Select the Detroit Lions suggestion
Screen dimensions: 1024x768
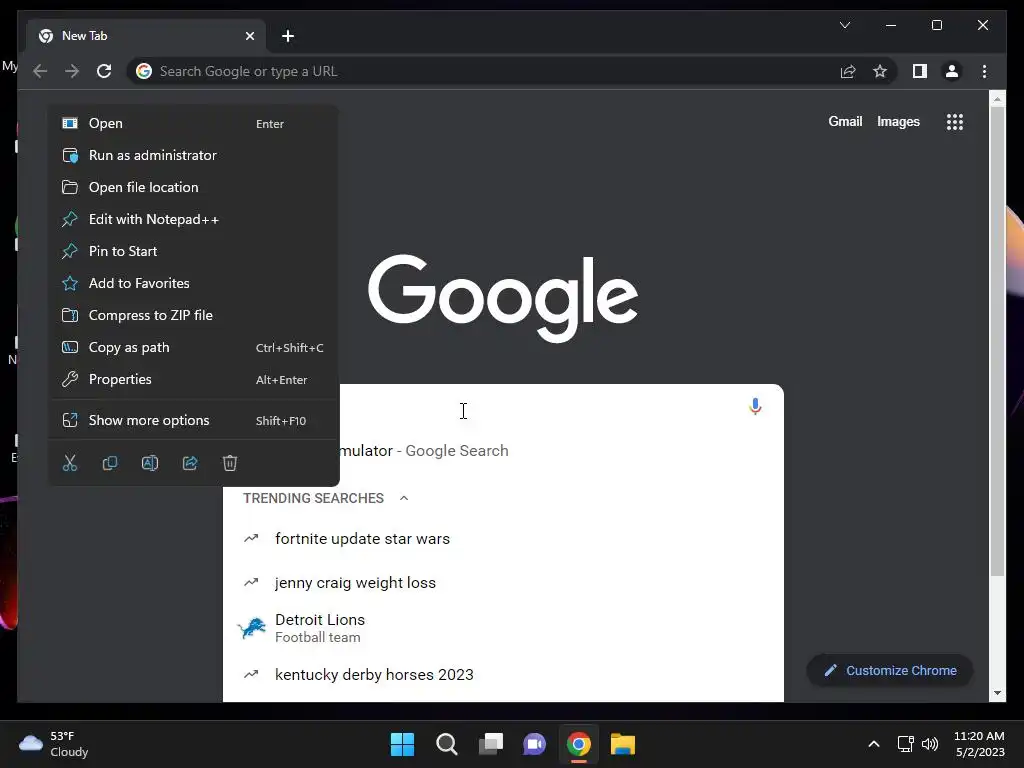click(x=503, y=628)
